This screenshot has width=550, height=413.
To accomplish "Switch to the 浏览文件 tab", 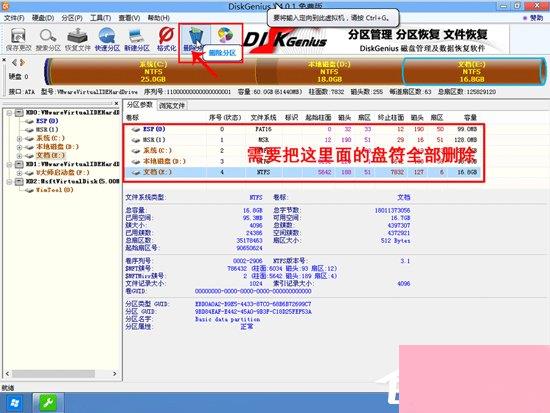I will tap(172, 105).
